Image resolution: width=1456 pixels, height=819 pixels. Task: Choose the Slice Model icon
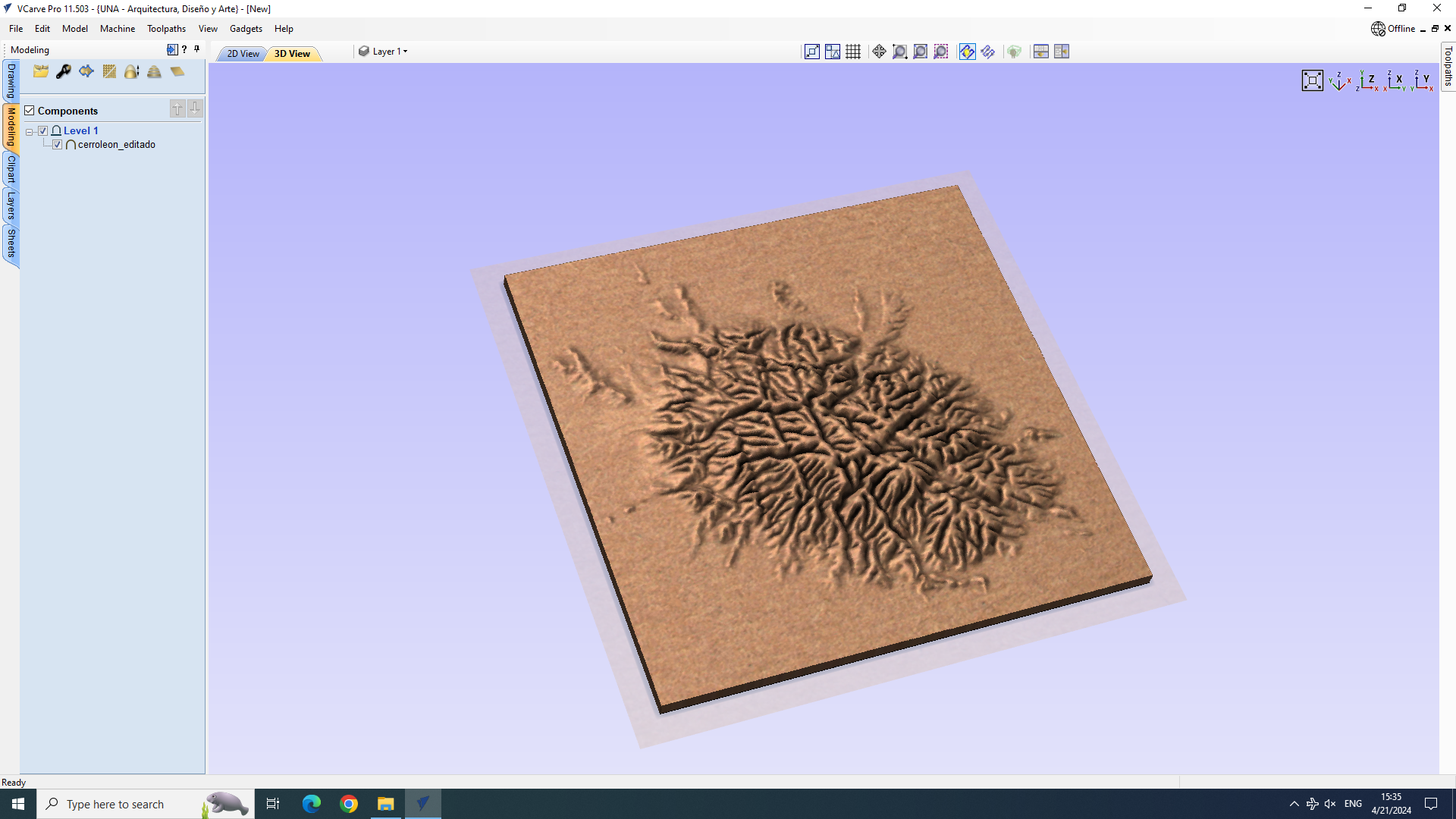[x=155, y=71]
